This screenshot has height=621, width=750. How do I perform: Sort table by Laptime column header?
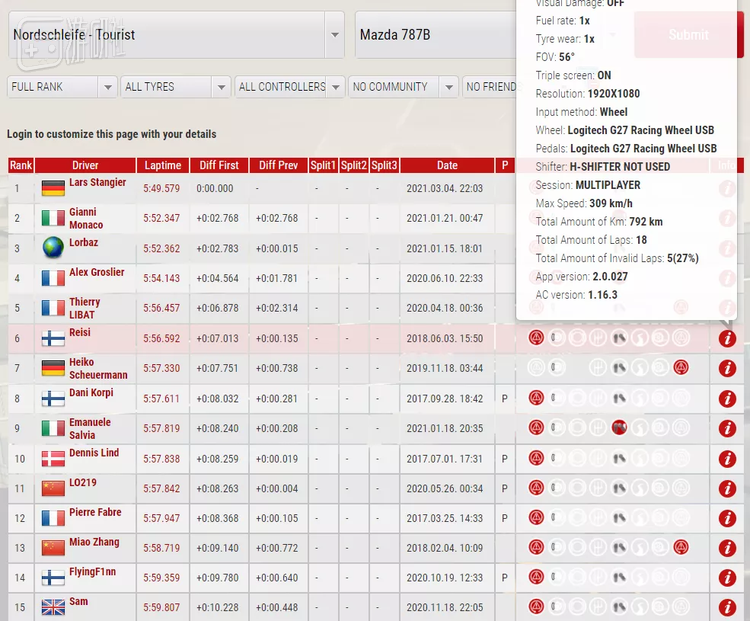[x=162, y=166]
